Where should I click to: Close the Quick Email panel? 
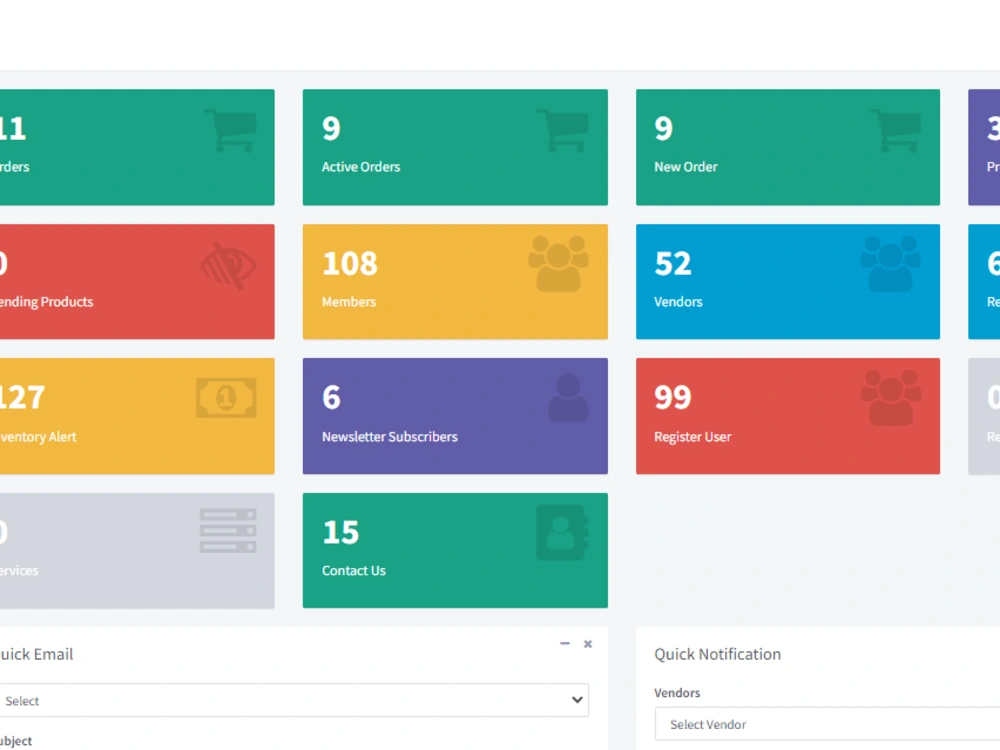pyautogui.click(x=588, y=644)
